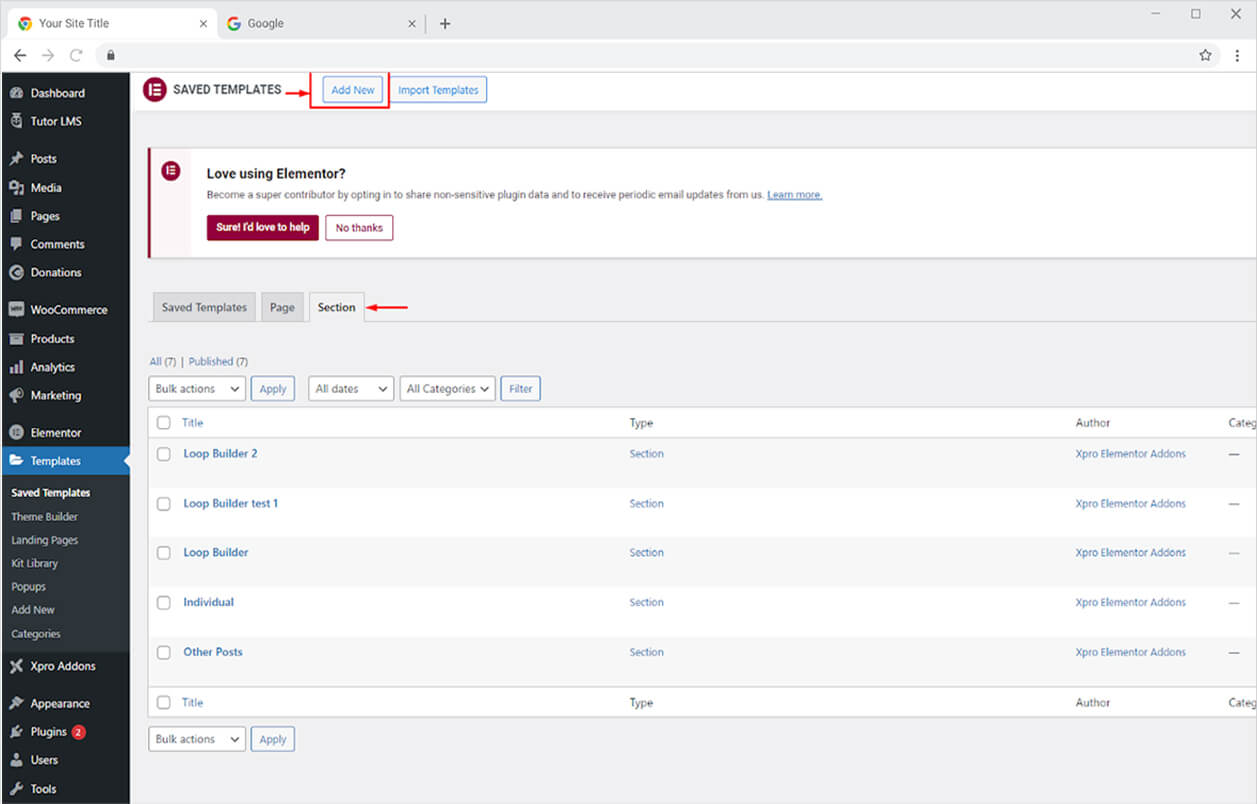Open Tutor LMS via its sidebar icon

(x=16, y=121)
